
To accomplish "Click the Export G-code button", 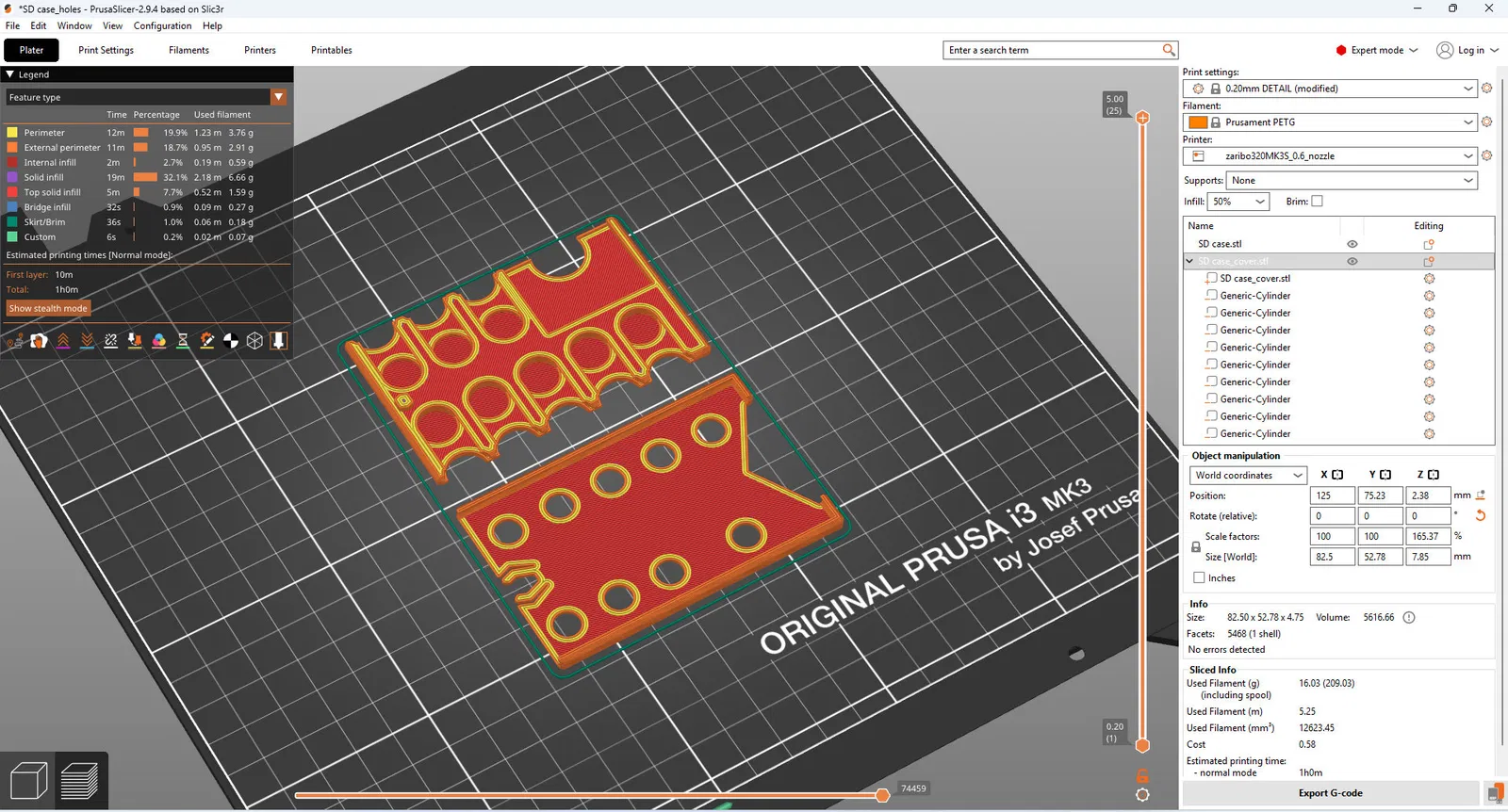I will 1330,793.
